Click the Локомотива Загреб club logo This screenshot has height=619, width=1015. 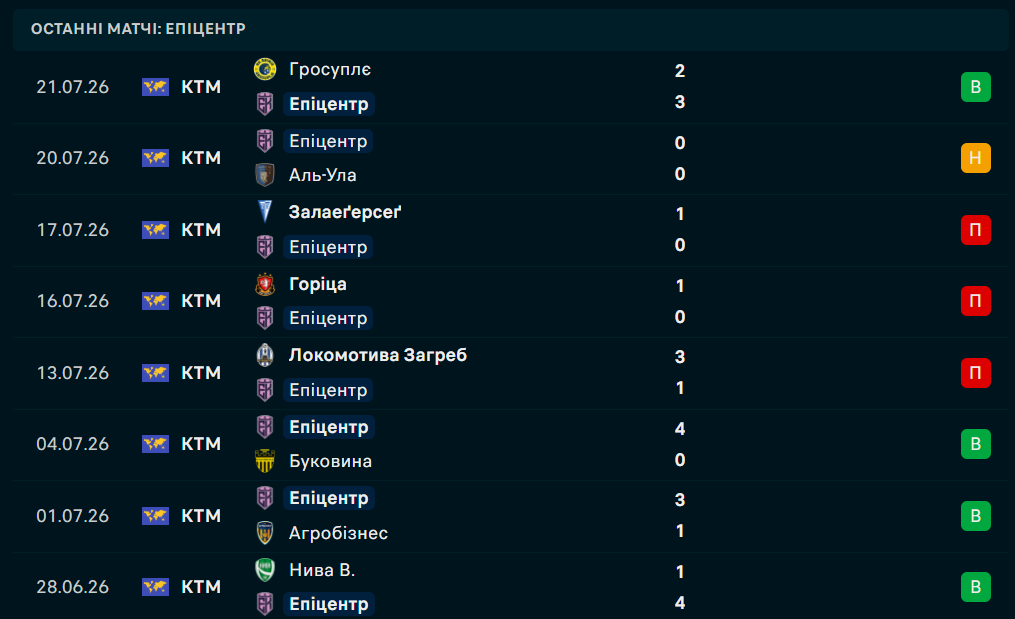tap(265, 355)
